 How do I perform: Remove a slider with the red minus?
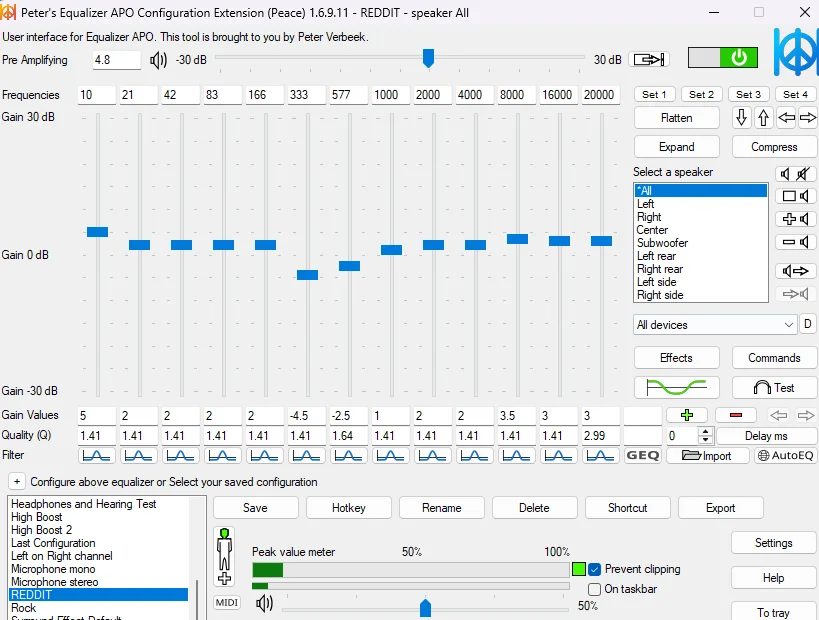coord(736,415)
